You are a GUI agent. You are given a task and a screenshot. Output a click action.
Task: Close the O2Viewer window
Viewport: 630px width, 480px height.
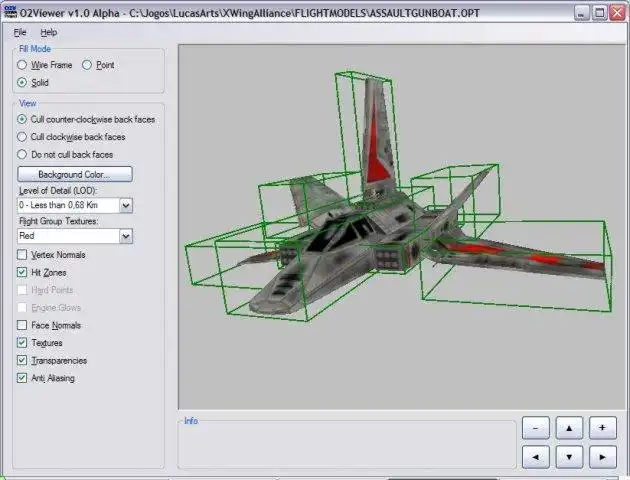(x=618, y=13)
